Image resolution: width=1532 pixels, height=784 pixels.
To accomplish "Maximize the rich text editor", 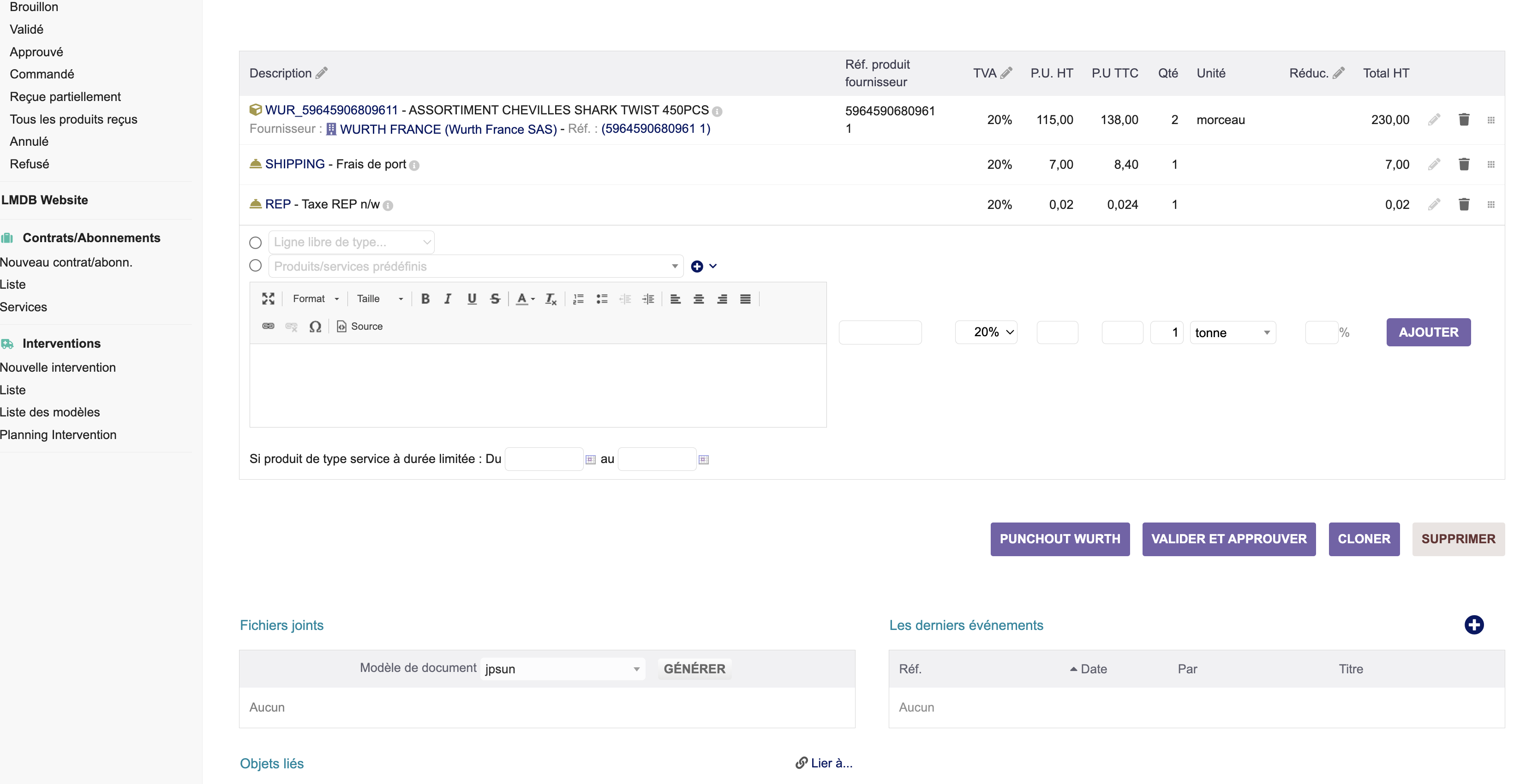I will 268,299.
